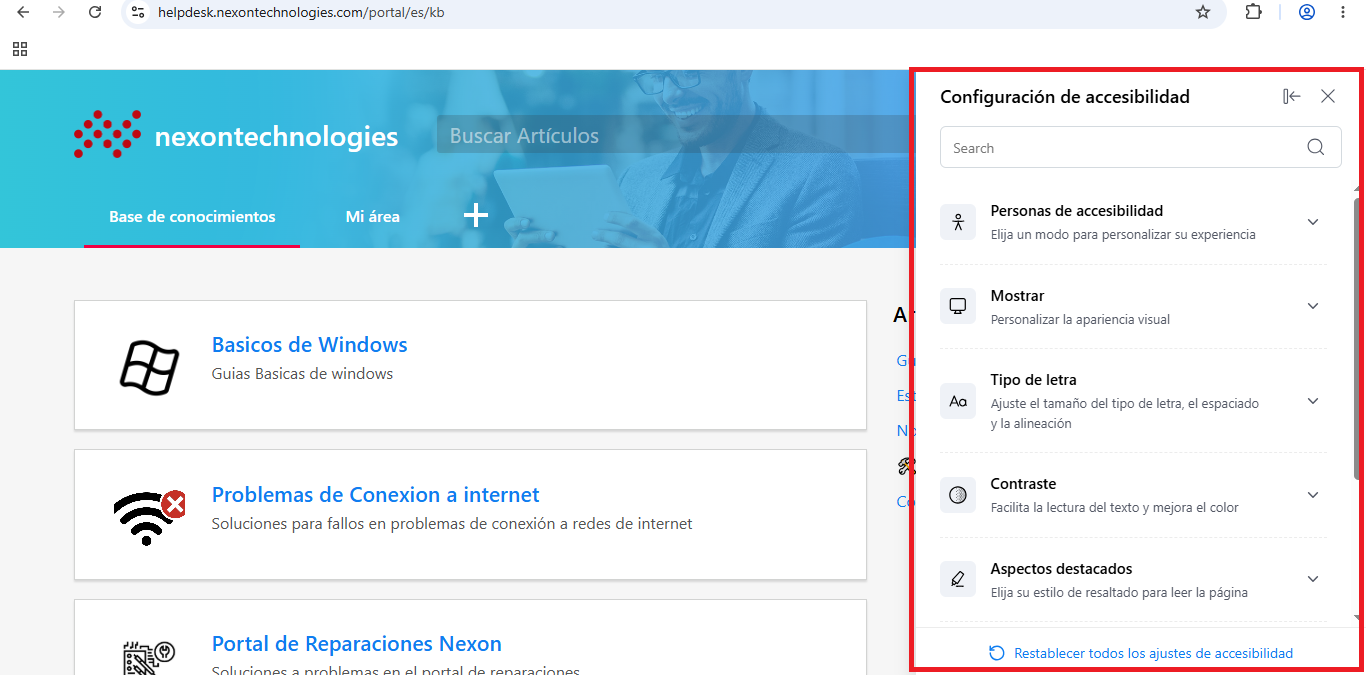The height and width of the screenshot is (675, 1366).
Task: Switch to the Mi área tab
Action: [373, 217]
